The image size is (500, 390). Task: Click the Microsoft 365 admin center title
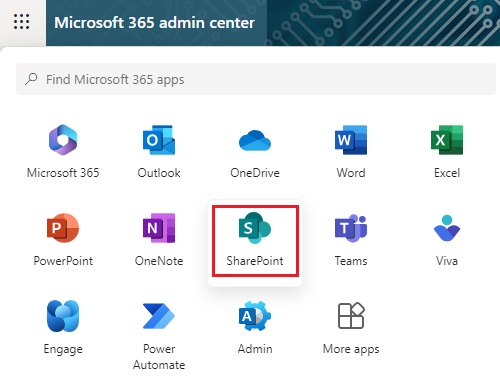[154, 23]
